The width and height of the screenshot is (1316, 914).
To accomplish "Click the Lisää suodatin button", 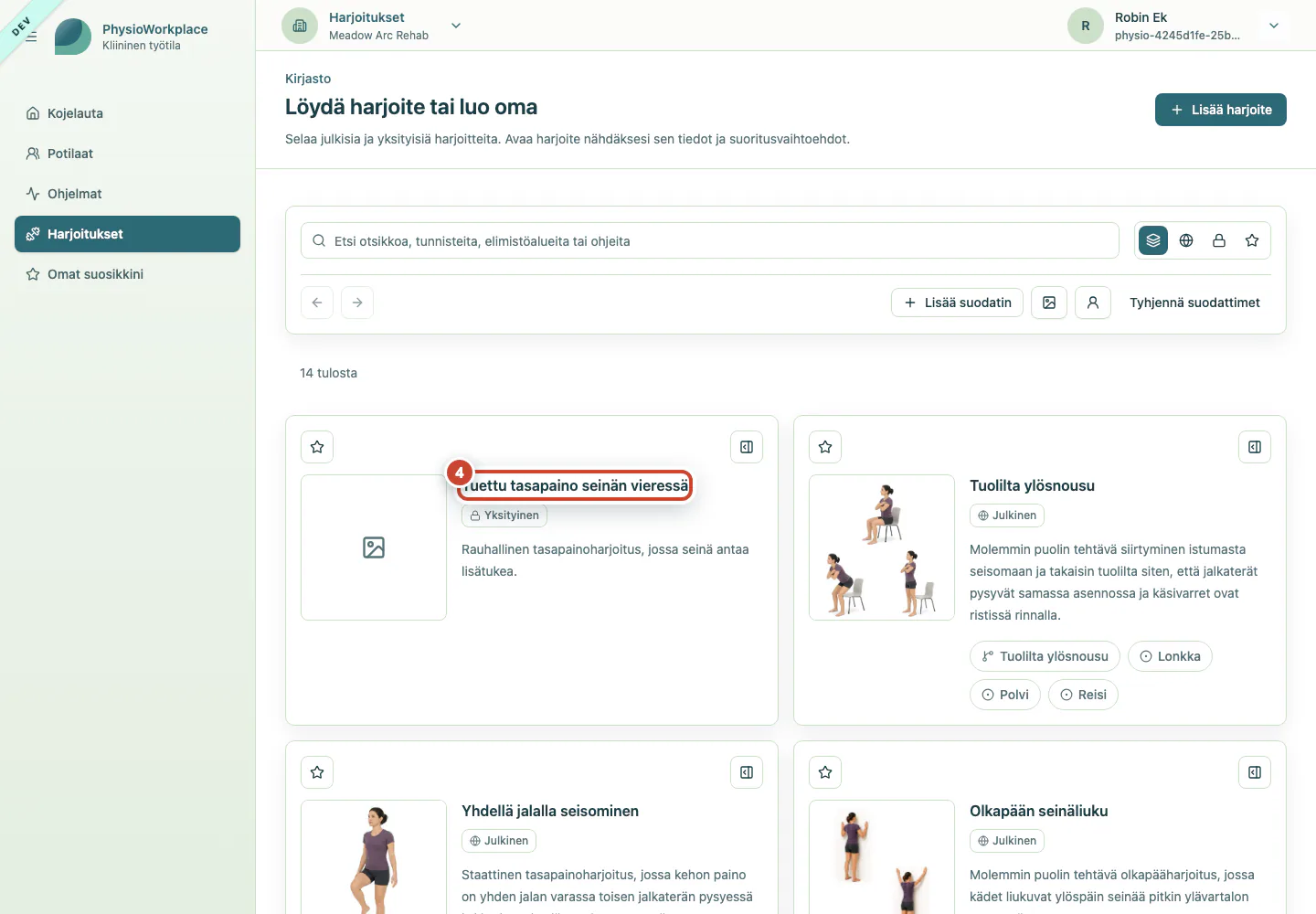I will click(x=957, y=303).
